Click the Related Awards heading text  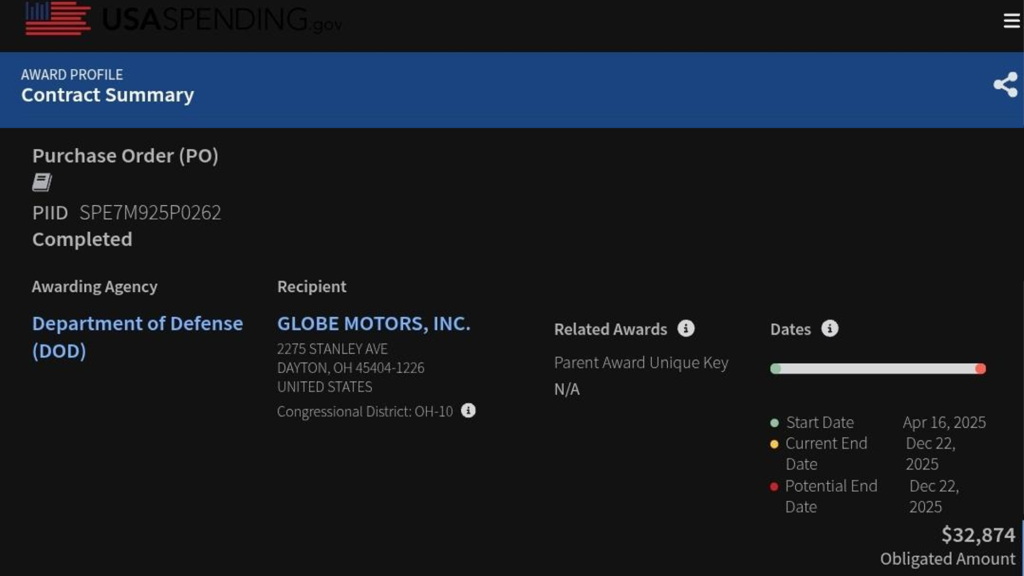tap(611, 329)
